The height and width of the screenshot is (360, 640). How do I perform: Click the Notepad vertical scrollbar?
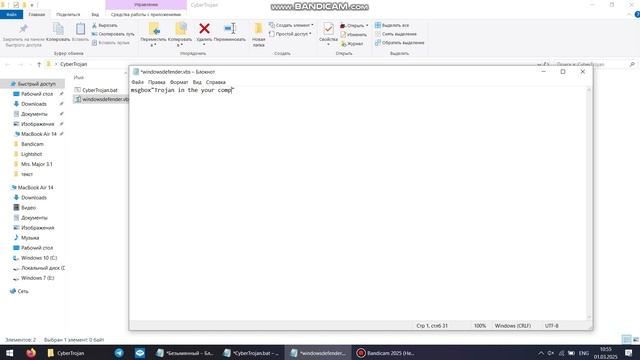[589, 203]
